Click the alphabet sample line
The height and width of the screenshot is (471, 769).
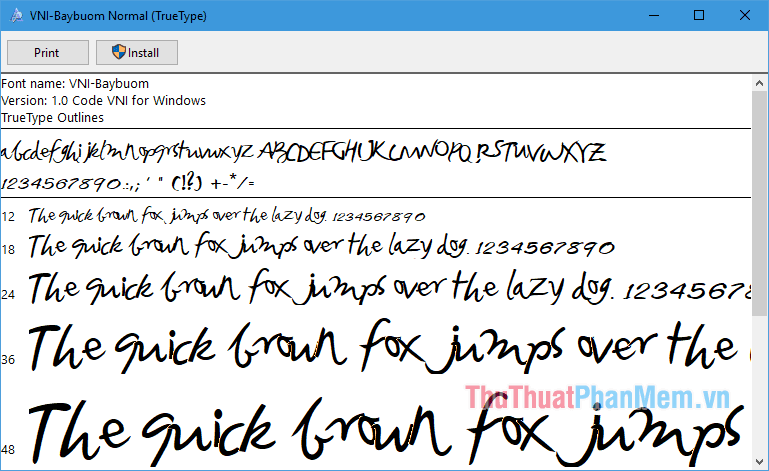(x=304, y=152)
